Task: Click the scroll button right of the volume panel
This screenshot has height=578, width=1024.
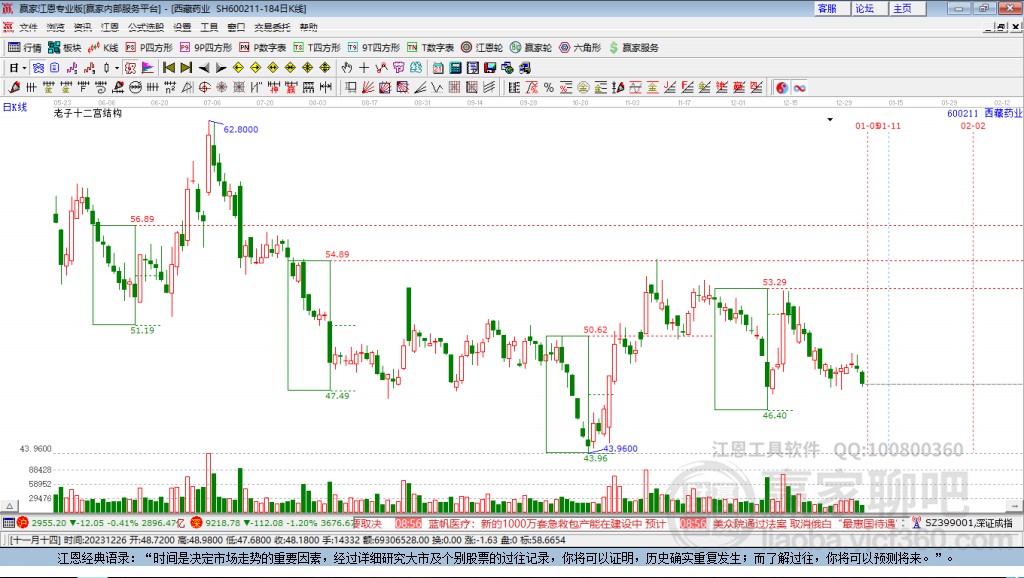Action: click(x=1015, y=506)
